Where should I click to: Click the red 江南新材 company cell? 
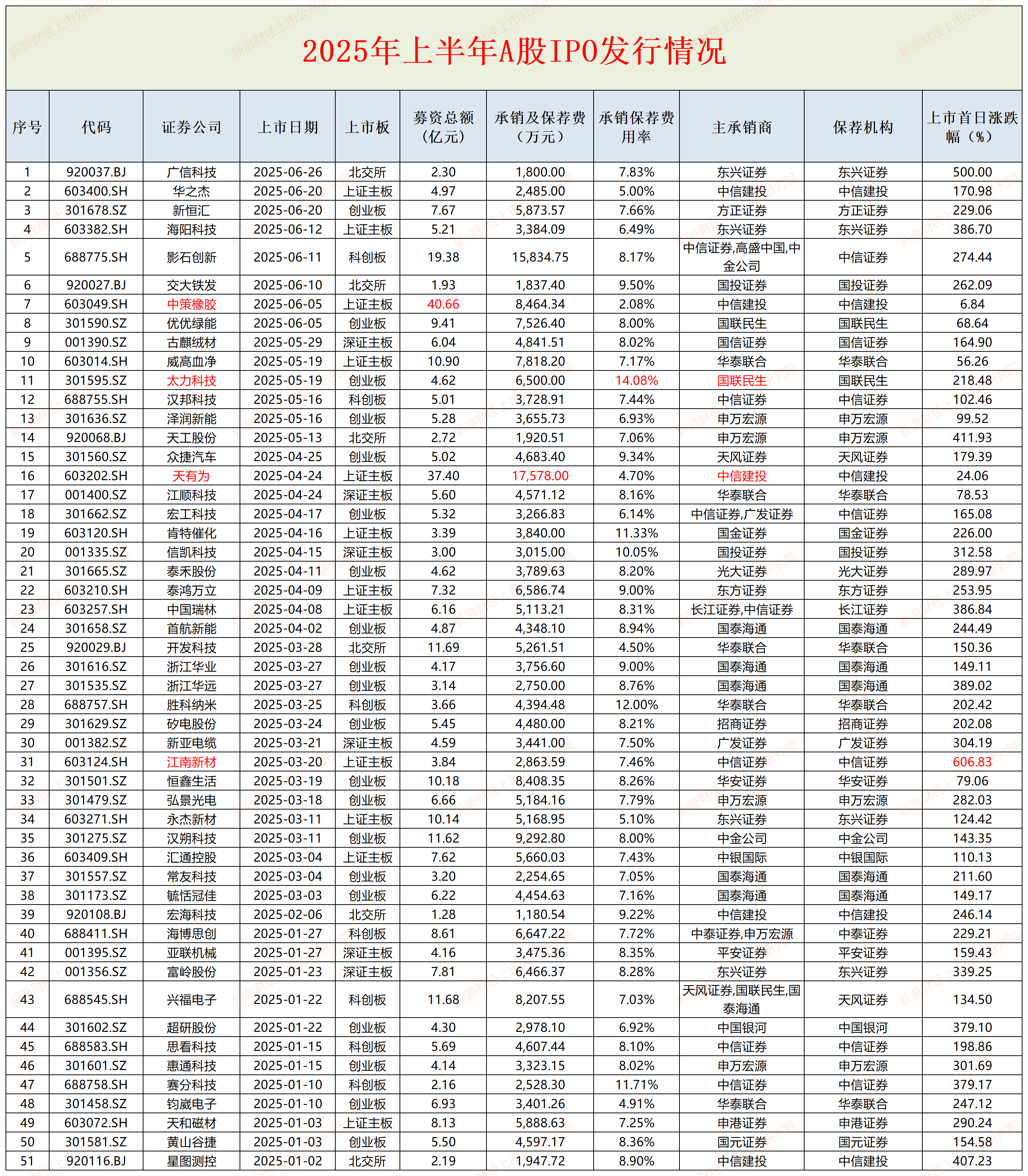(191, 762)
